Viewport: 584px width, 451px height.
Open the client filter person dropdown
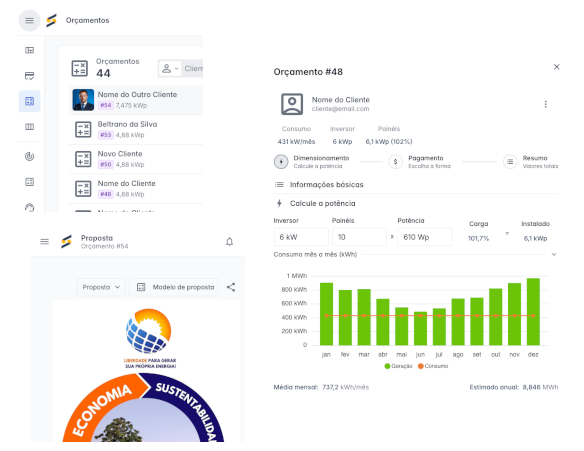[x=170, y=69]
